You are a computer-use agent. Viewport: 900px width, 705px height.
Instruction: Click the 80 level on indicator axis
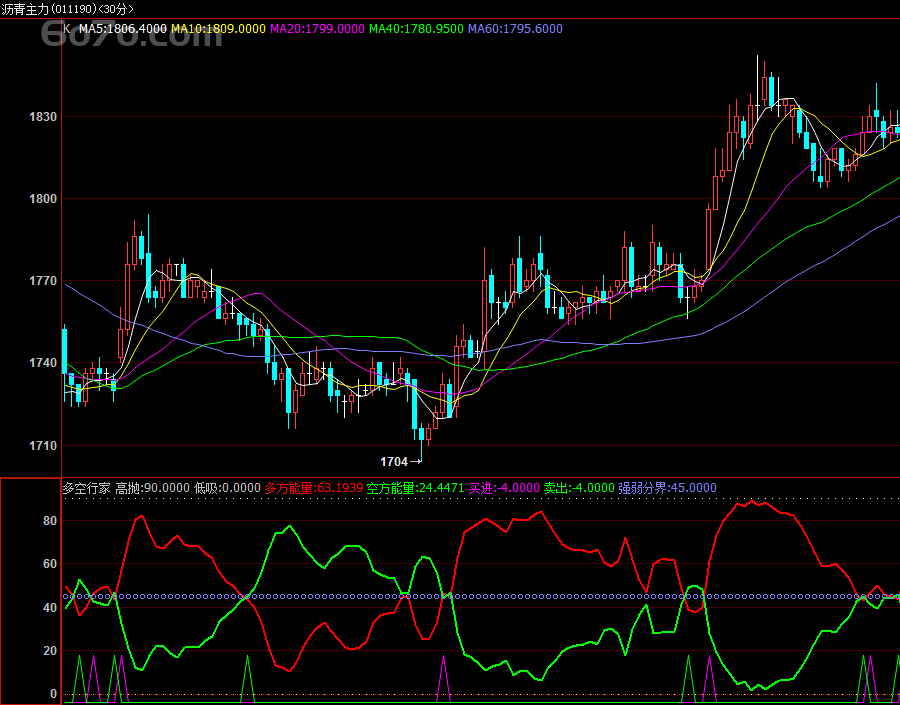point(50,521)
